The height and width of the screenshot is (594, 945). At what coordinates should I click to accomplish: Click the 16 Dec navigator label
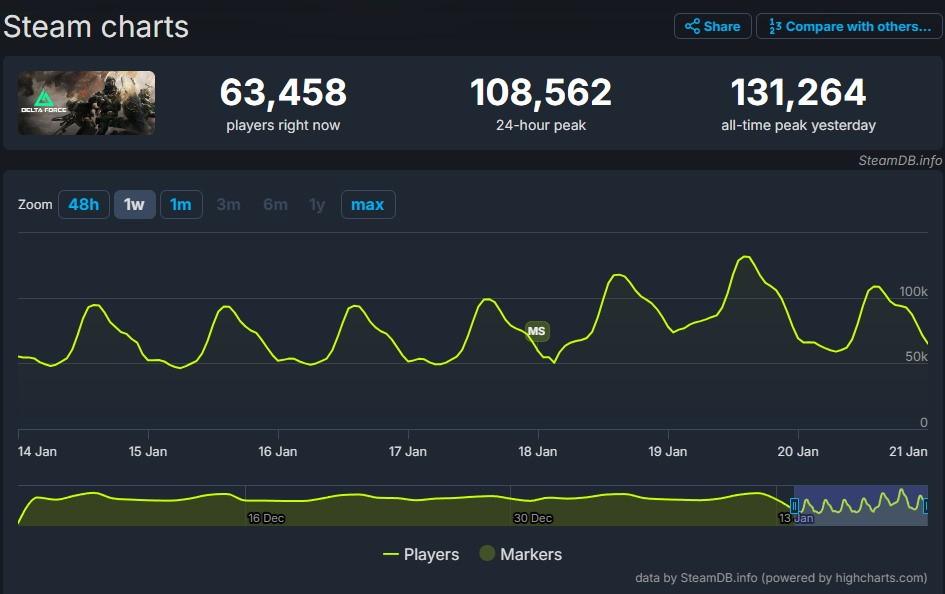click(x=266, y=518)
